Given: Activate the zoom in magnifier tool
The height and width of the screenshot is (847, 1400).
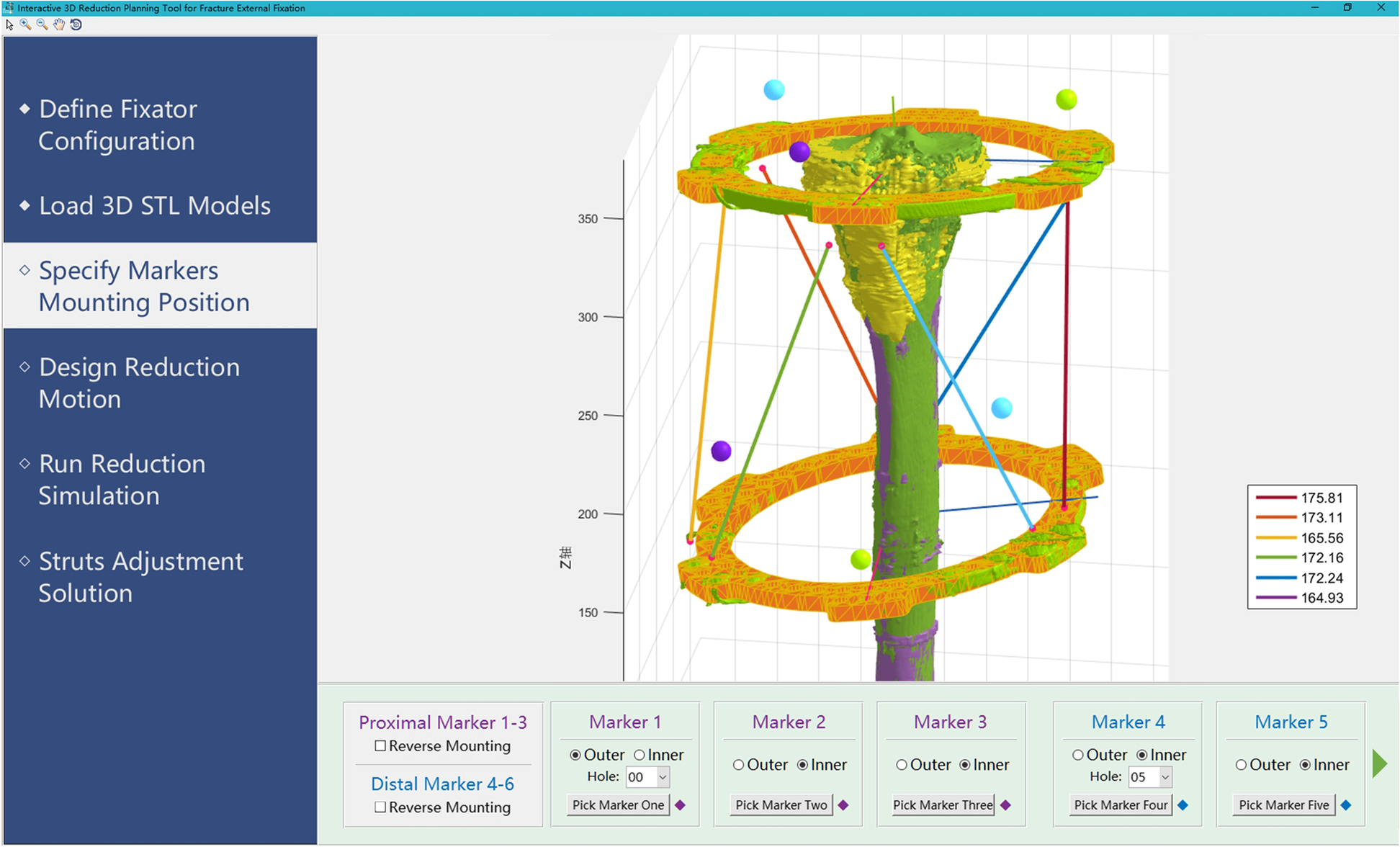Looking at the screenshot, I should [25, 24].
